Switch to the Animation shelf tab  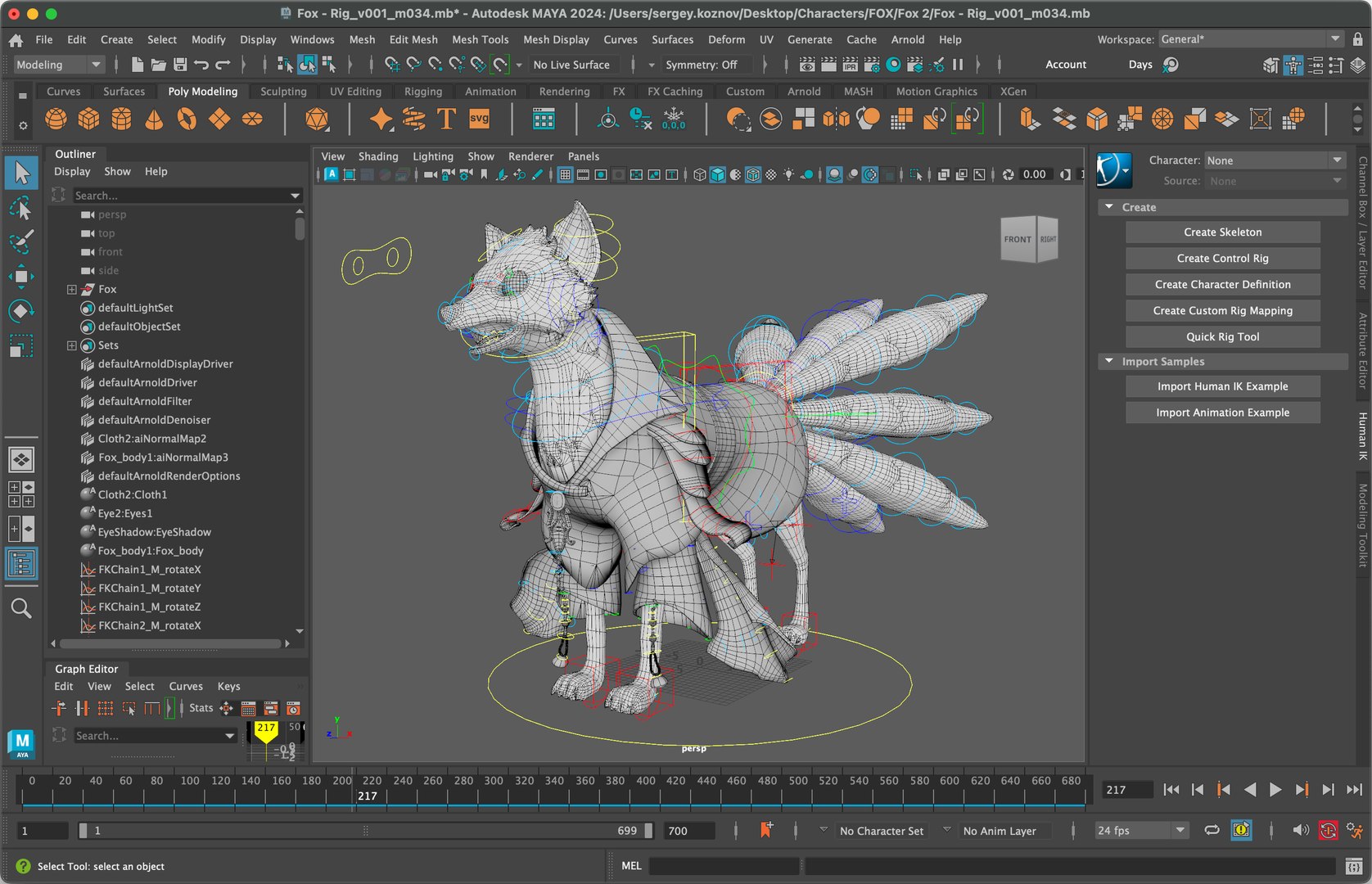(490, 92)
